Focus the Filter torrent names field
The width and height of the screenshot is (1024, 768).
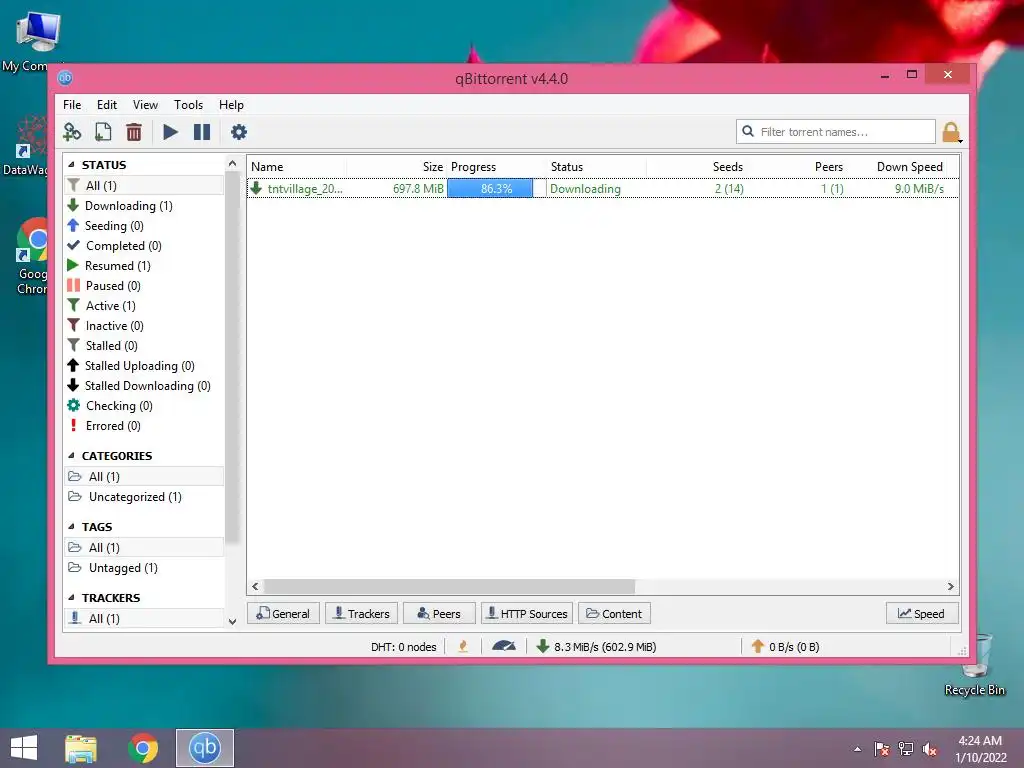[835, 131]
